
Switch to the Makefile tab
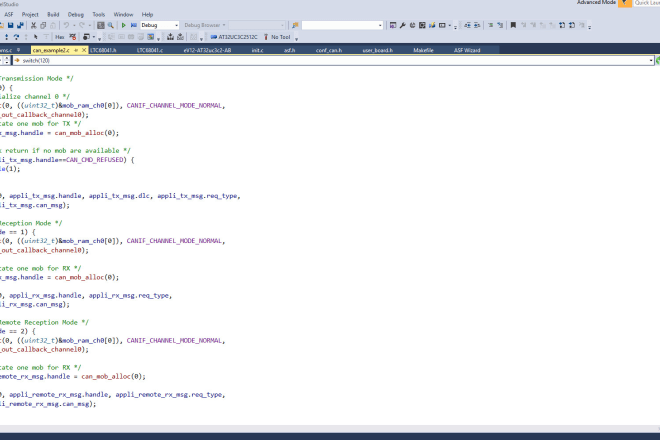(423, 50)
